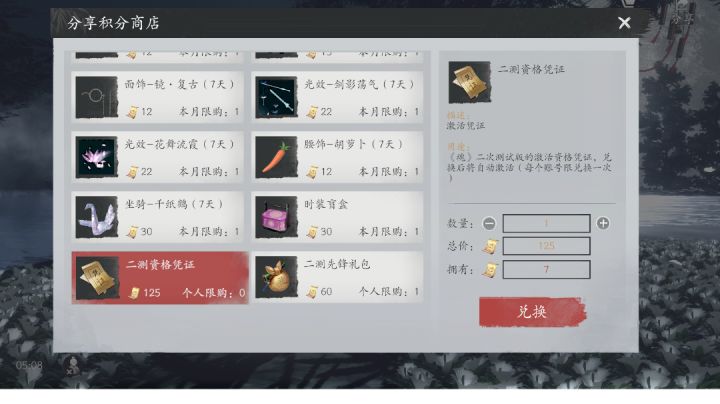Click the 拥有 owned points field

[546, 269]
